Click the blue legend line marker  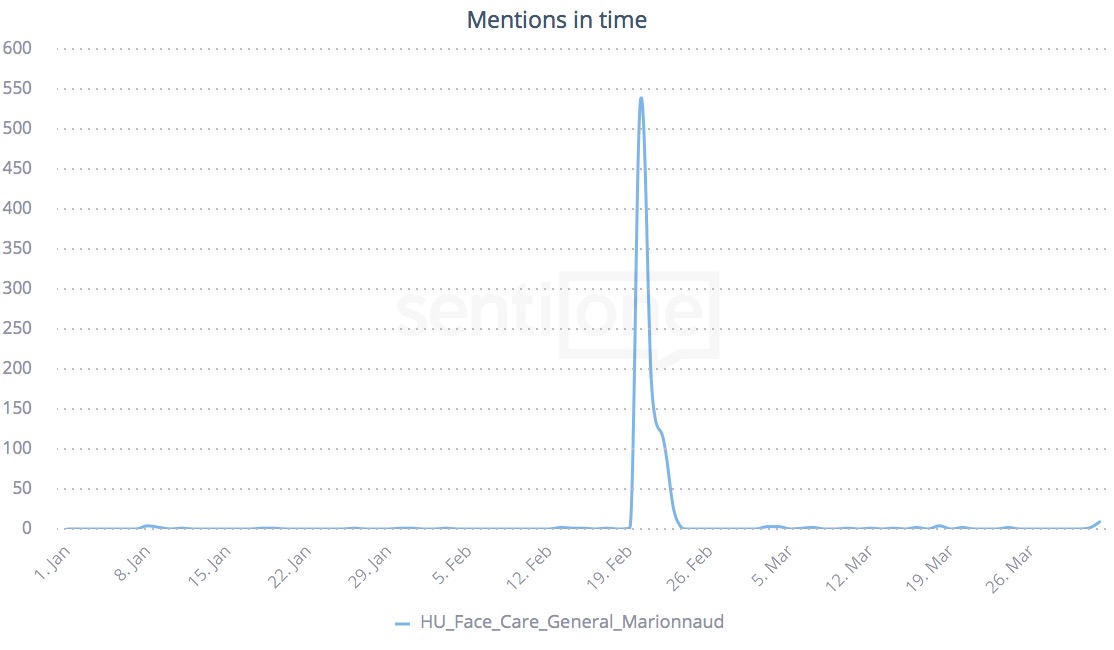[x=403, y=623]
